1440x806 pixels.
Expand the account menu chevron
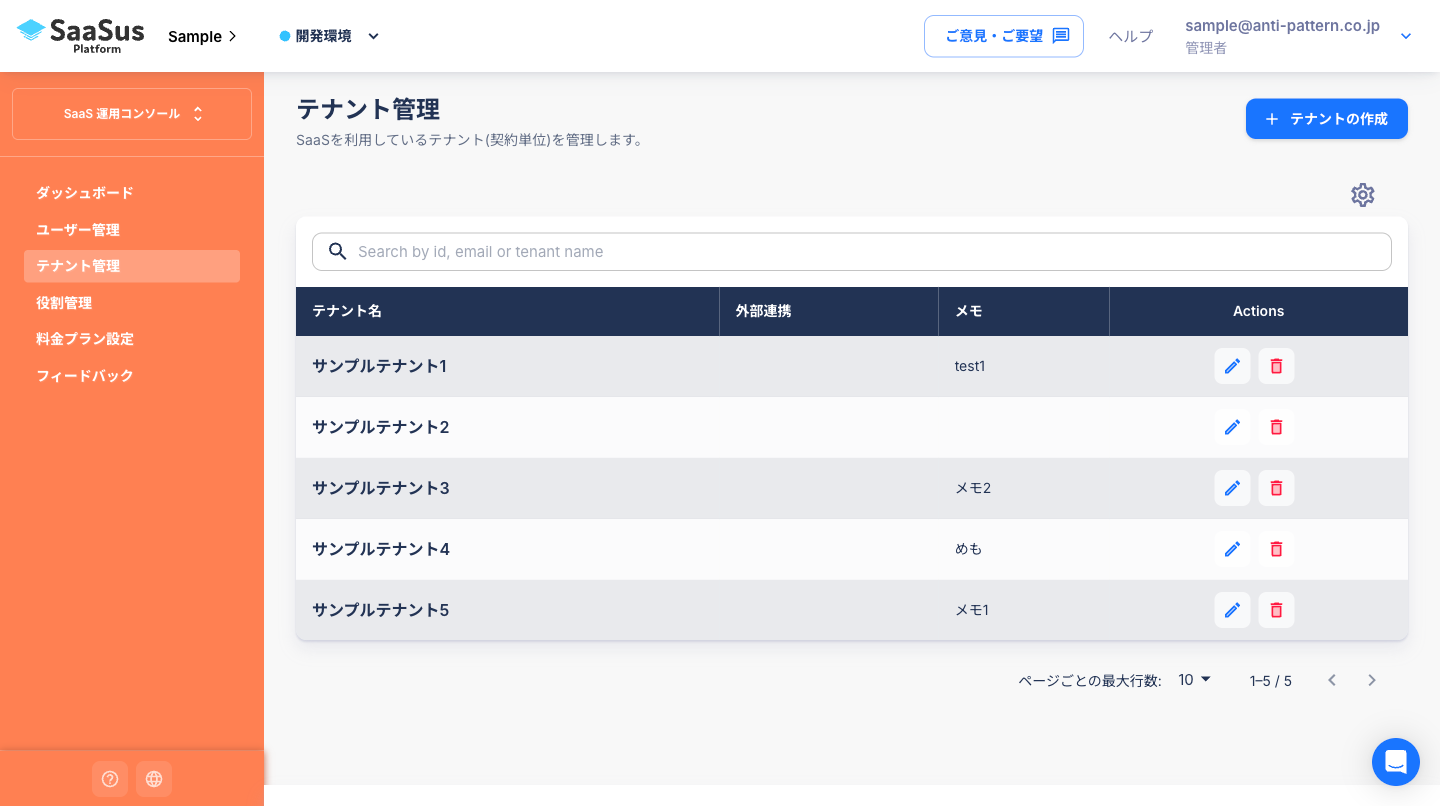pyautogui.click(x=1406, y=36)
